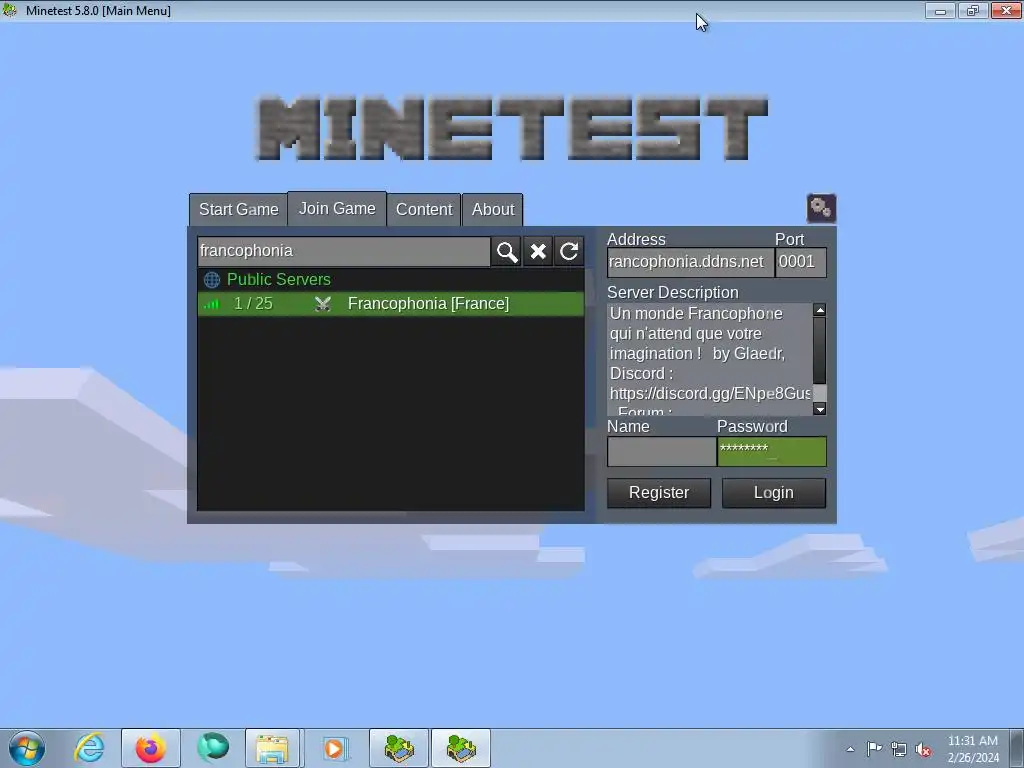Refresh the public server list
The image size is (1024, 768).
click(x=569, y=251)
